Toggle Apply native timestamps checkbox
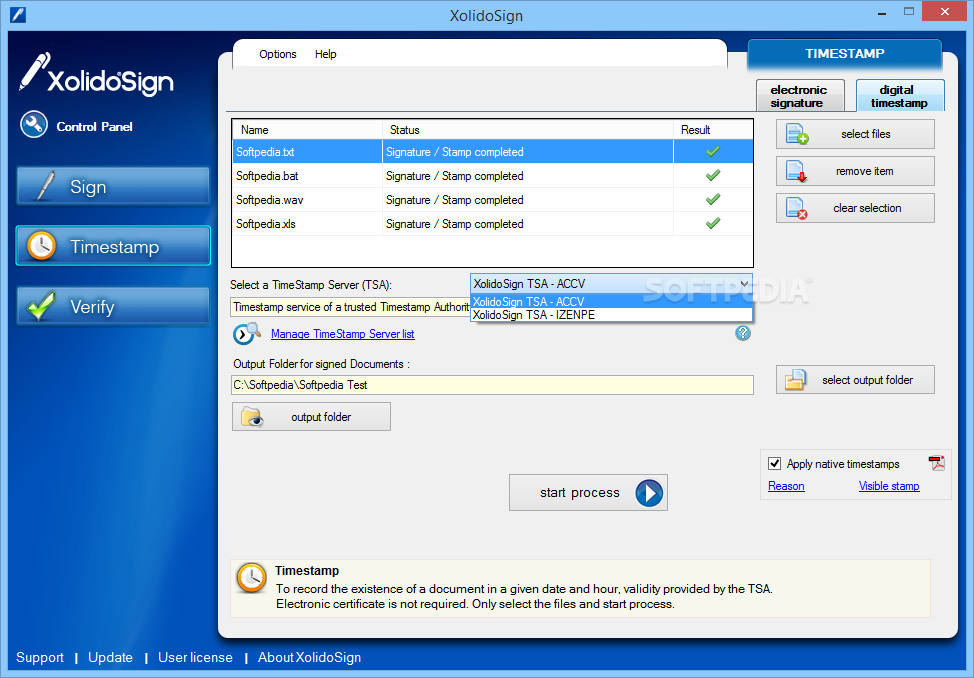This screenshot has height=678, width=974. (x=774, y=463)
